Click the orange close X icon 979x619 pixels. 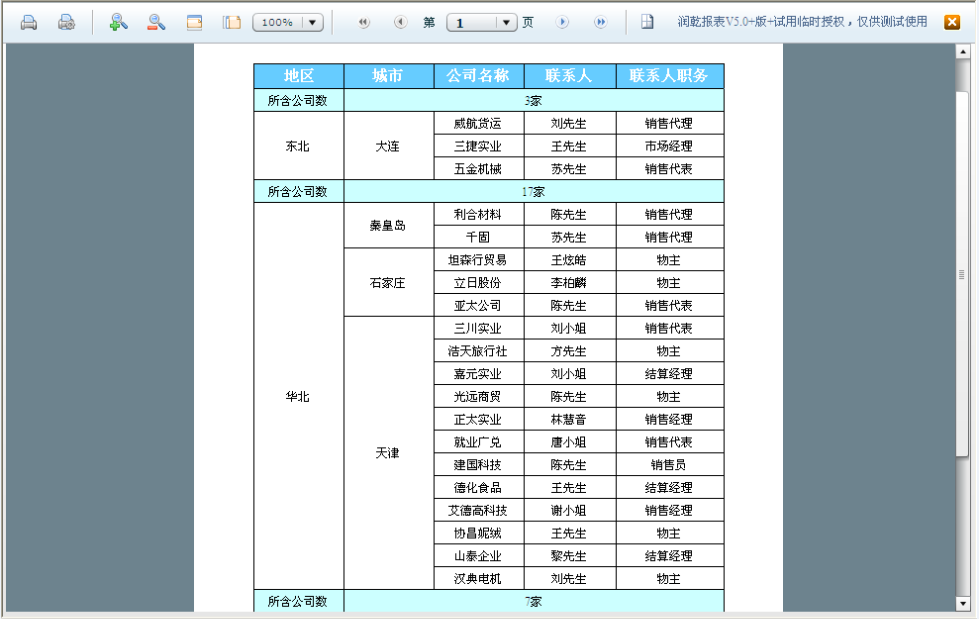tap(952, 22)
